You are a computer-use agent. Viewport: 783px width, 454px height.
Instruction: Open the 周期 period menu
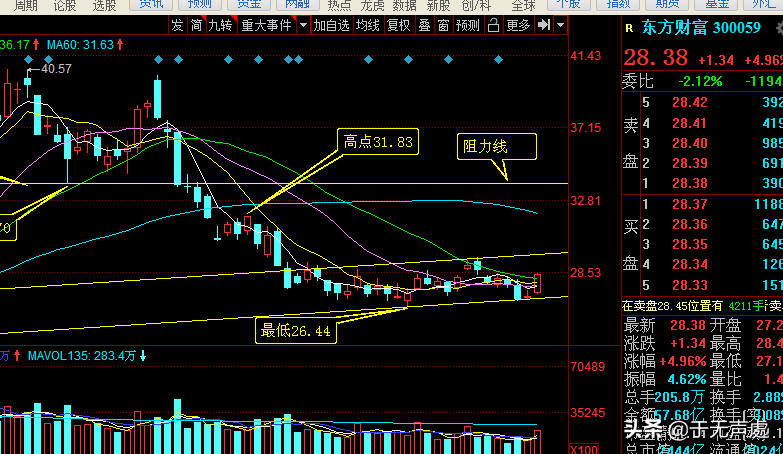(26, 5)
